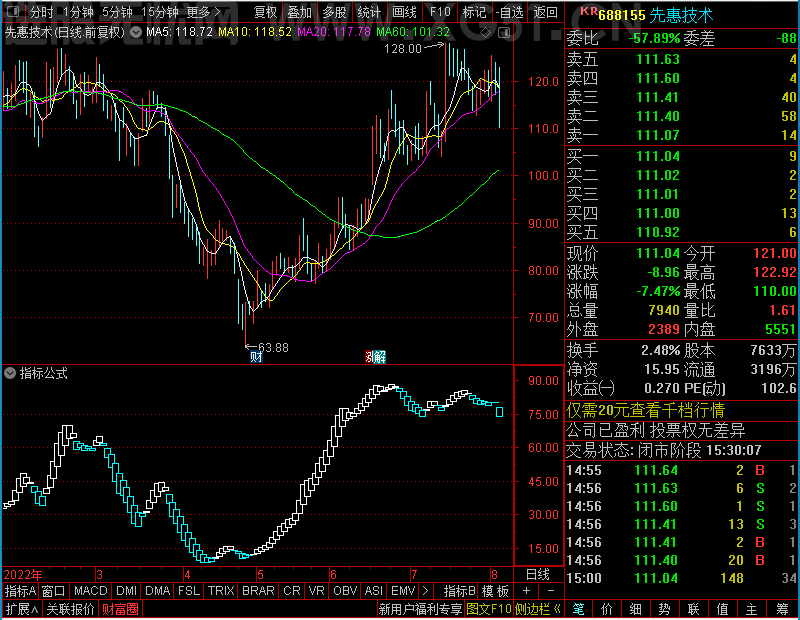Open the chart dropdown beside 先惠技术(日线,前复权)

(x=136, y=32)
